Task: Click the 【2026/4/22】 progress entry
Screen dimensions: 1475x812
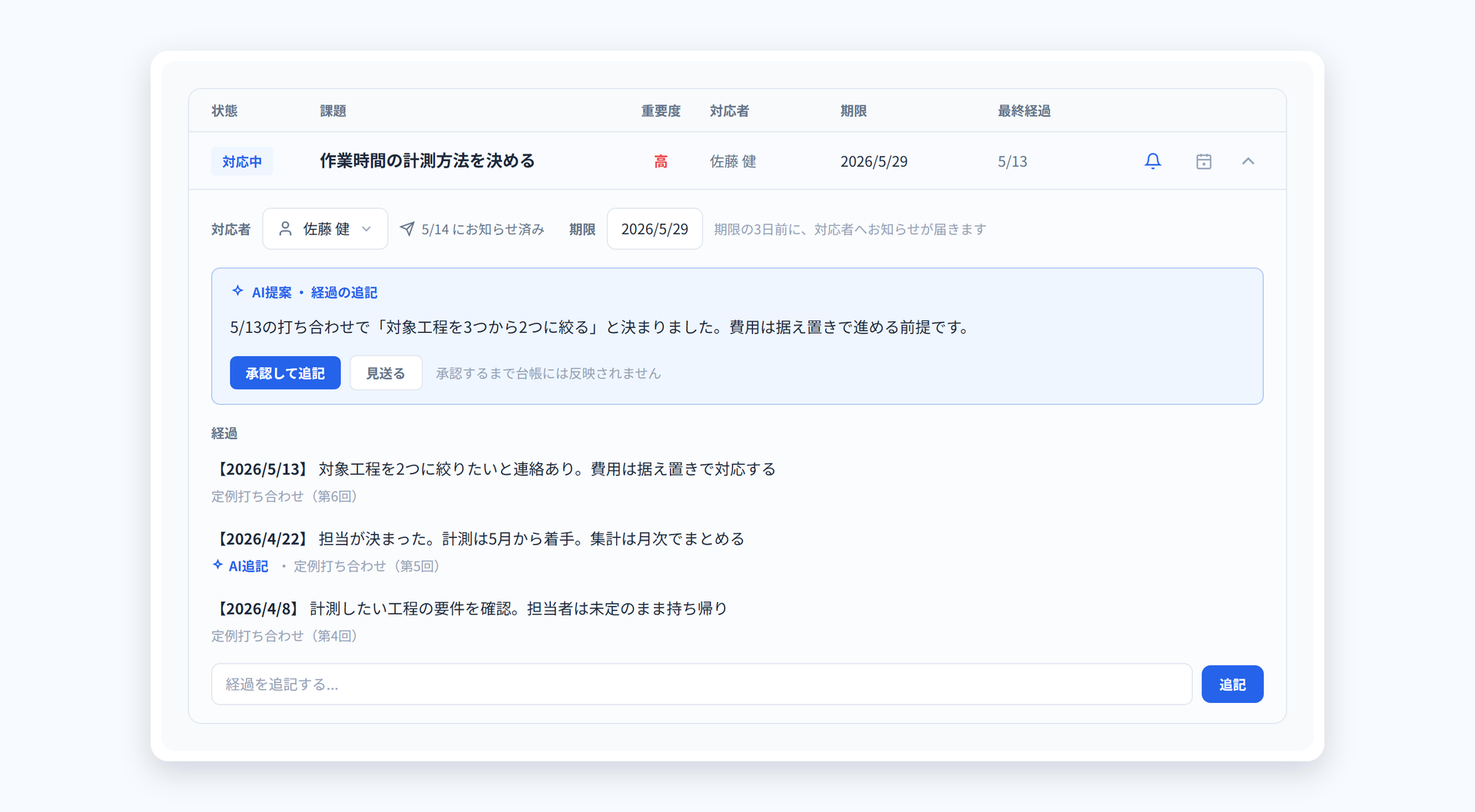Action: pos(478,539)
